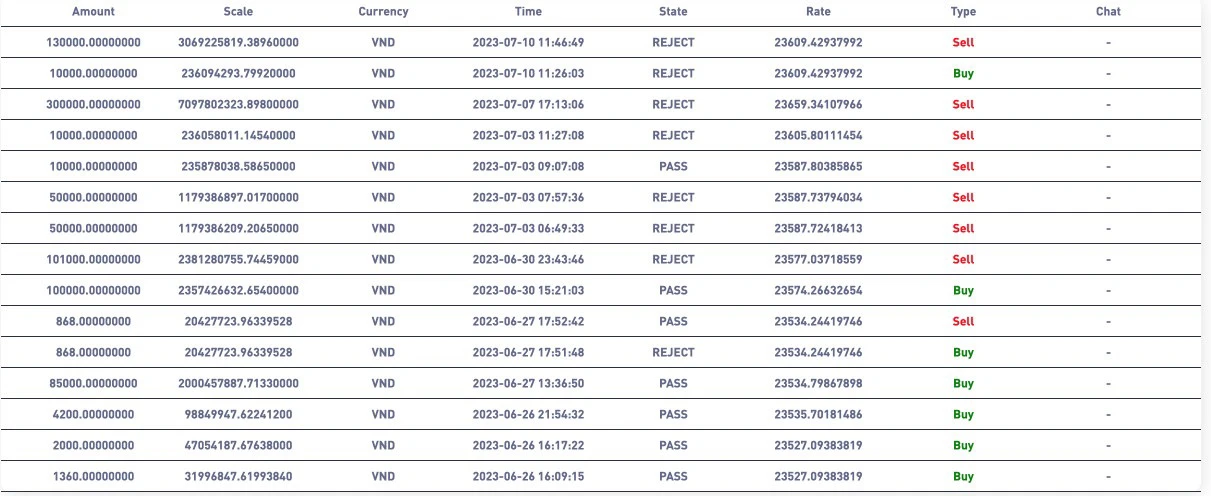Click the Buy label for the 4200 order
The image size is (1211, 496).
(x=963, y=415)
